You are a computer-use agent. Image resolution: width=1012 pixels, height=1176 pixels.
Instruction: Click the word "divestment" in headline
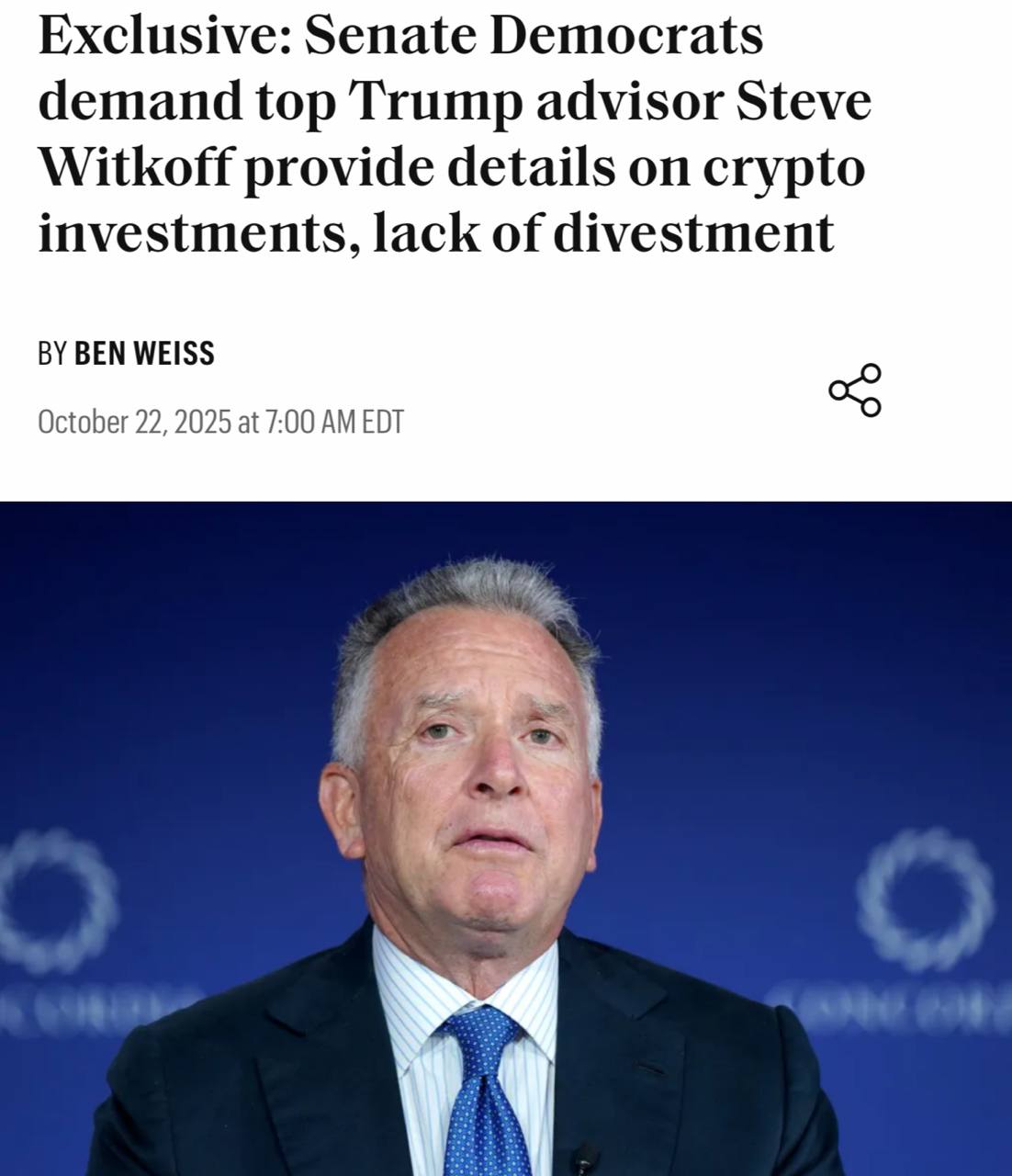click(x=694, y=233)
